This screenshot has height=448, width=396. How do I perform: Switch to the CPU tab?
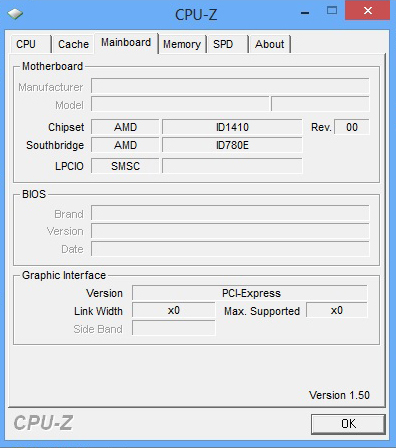click(30, 44)
